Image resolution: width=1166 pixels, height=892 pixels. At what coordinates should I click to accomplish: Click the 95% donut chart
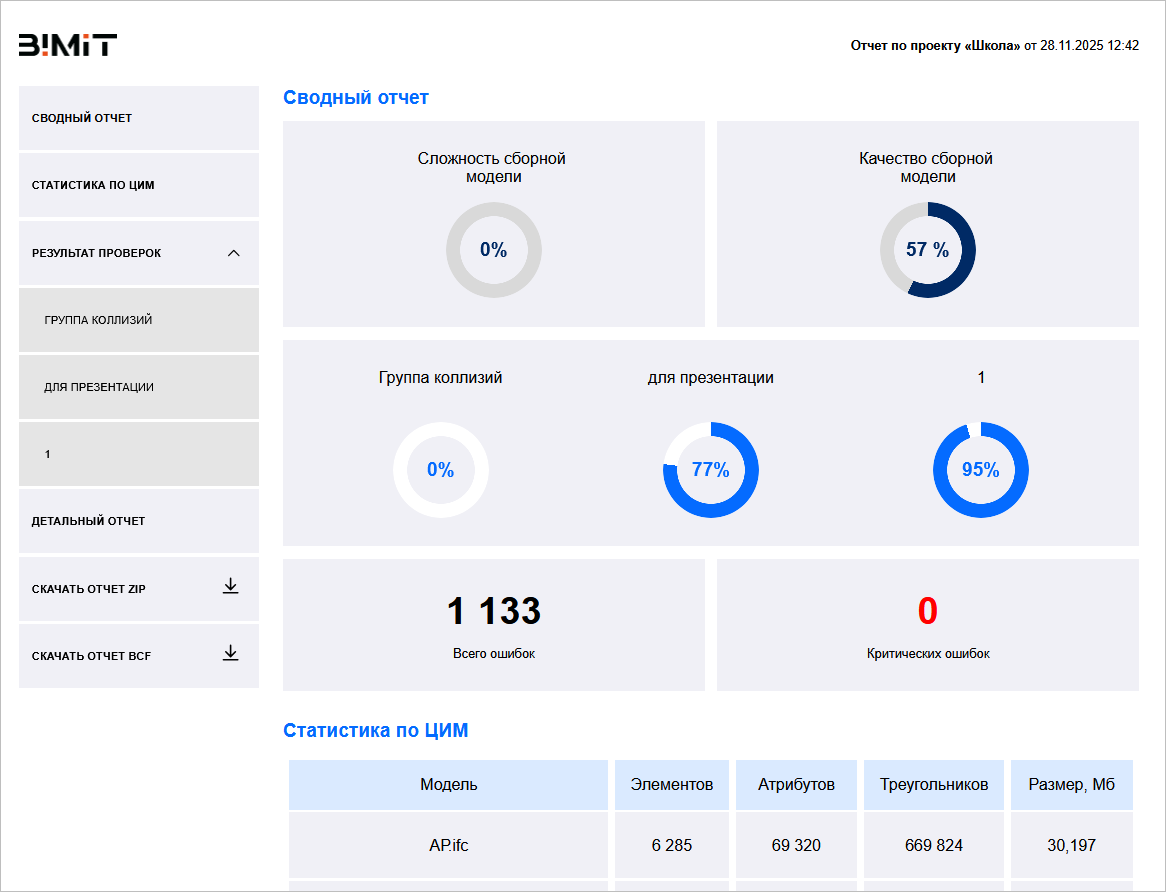[980, 470]
